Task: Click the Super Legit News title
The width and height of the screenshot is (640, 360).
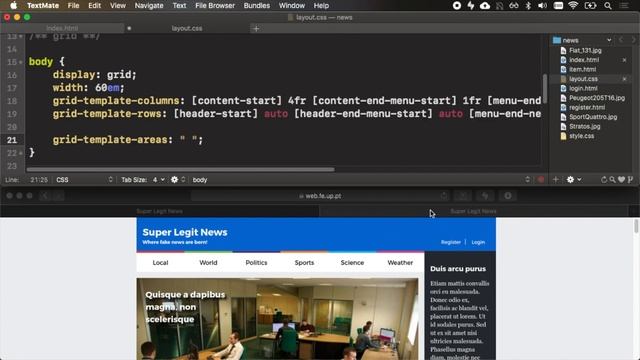Action: pyautogui.click(x=185, y=232)
